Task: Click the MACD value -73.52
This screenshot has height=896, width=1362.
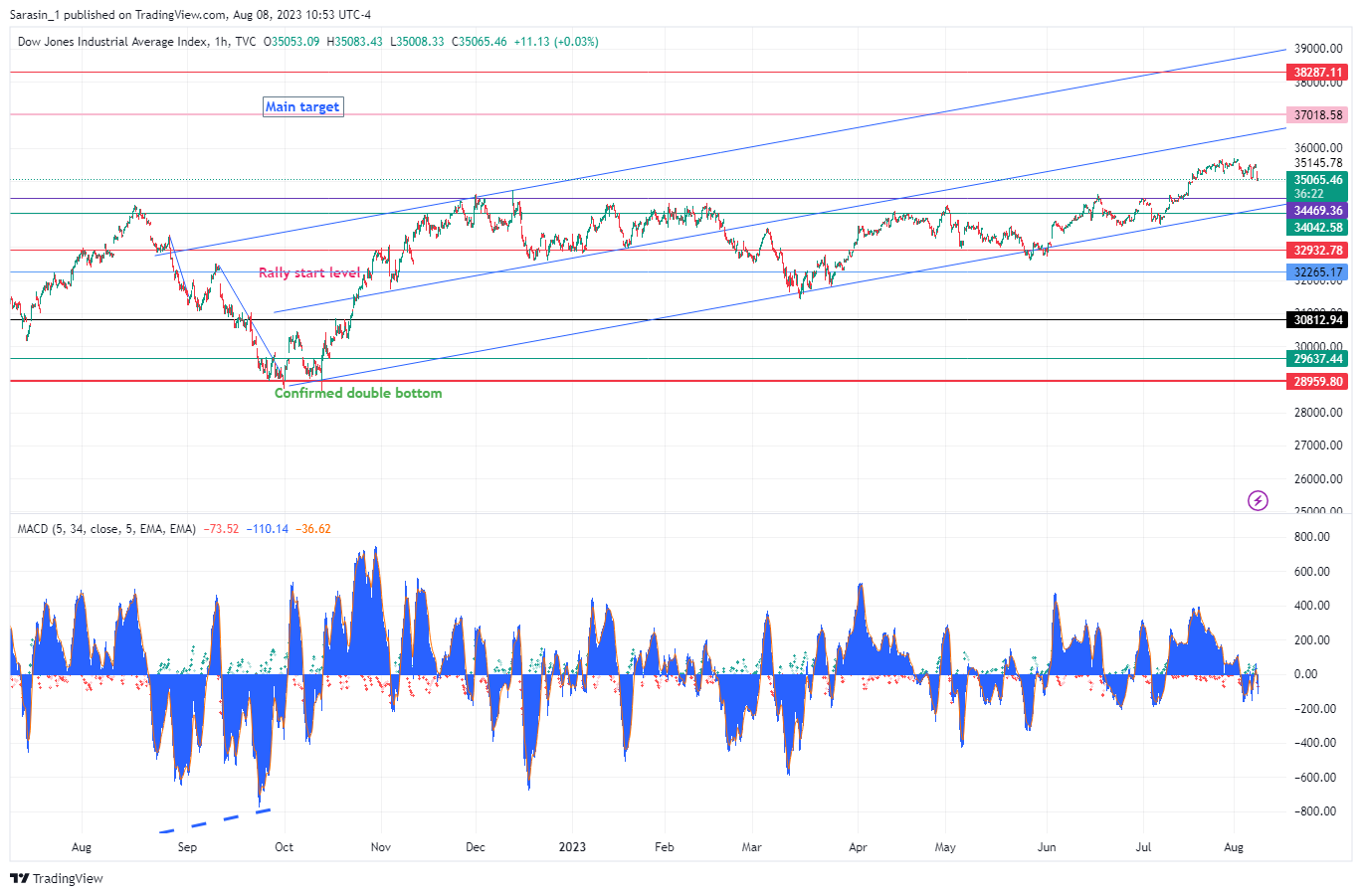Action: pos(221,529)
